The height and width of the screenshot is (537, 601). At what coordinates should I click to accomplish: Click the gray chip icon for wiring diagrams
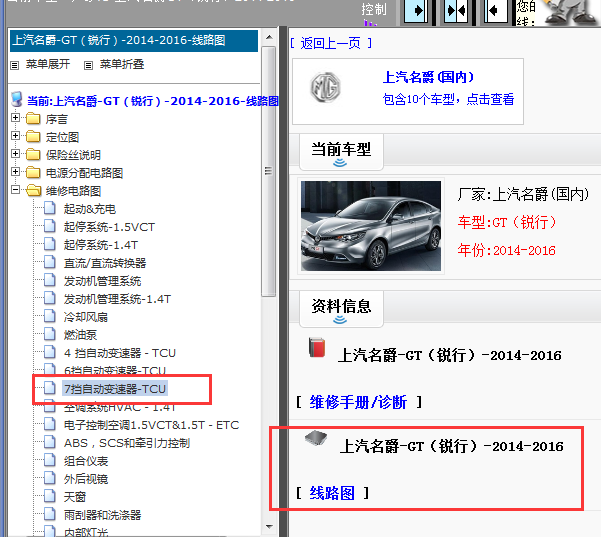coord(316,438)
